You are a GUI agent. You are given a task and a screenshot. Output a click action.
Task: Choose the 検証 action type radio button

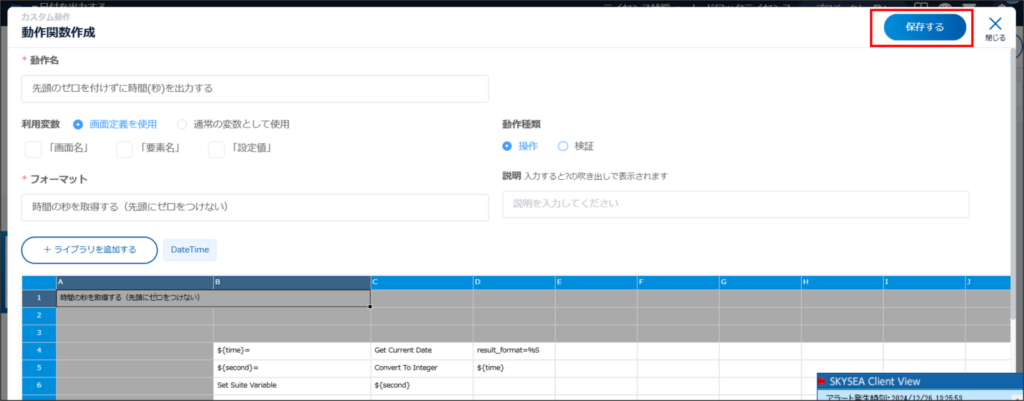pos(563,146)
